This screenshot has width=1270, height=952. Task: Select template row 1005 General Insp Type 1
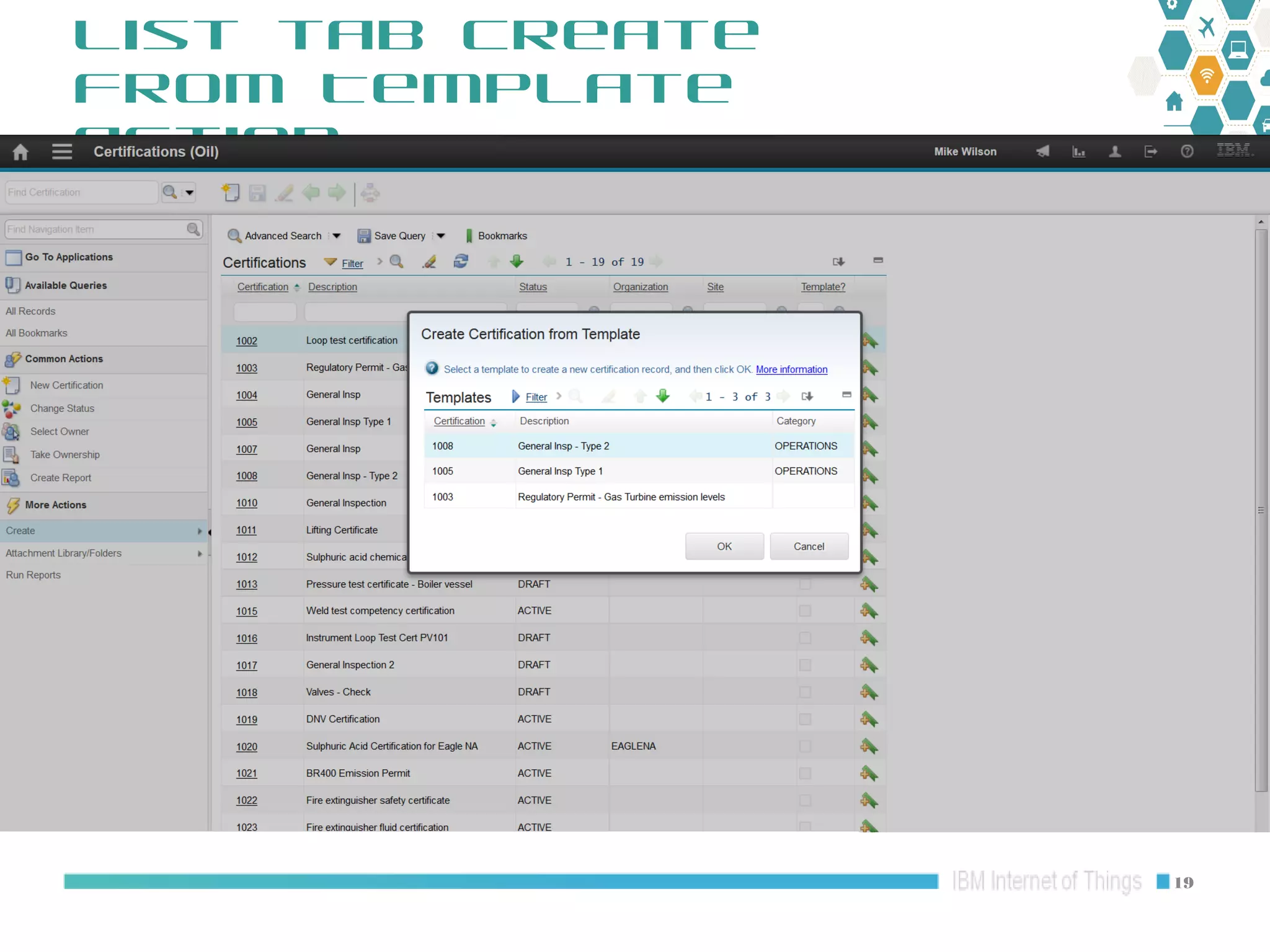559,472
